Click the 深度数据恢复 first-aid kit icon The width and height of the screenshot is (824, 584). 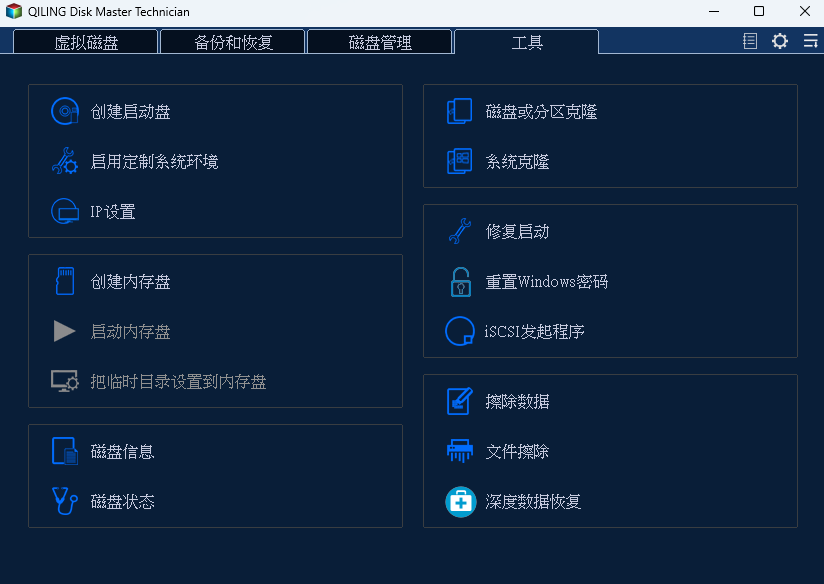(x=460, y=501)
